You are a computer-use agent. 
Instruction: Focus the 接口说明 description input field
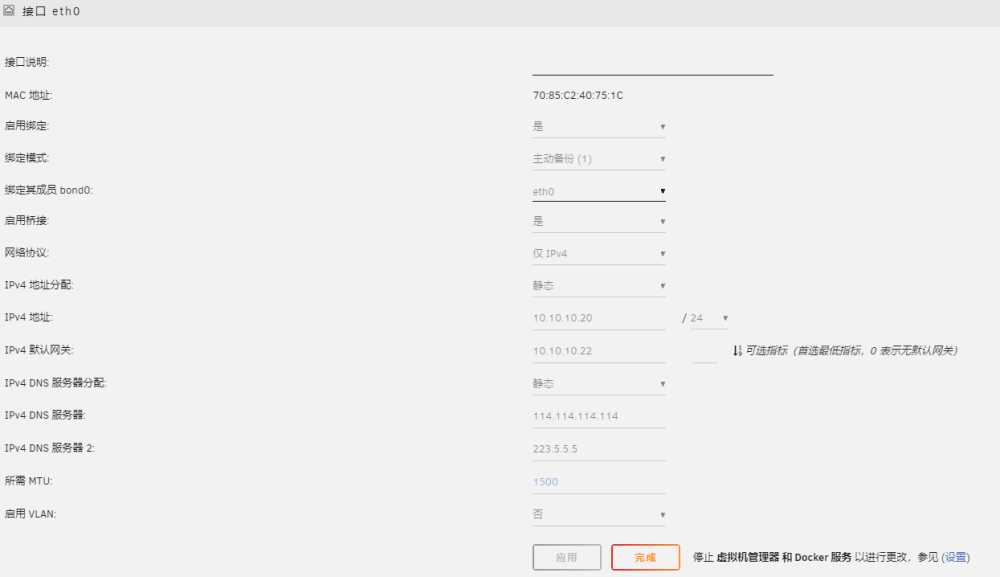click(x=652, y=65)
